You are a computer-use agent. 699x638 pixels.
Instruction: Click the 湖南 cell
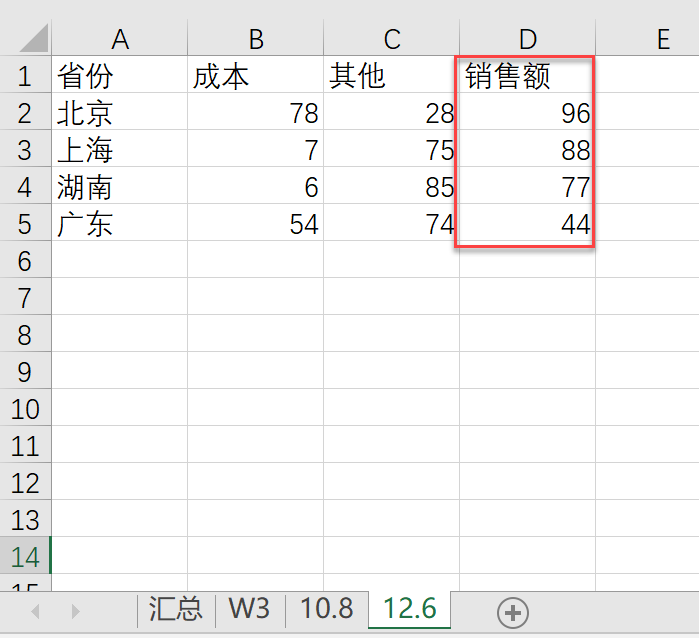pyautogui.click(x=119, y=186)
